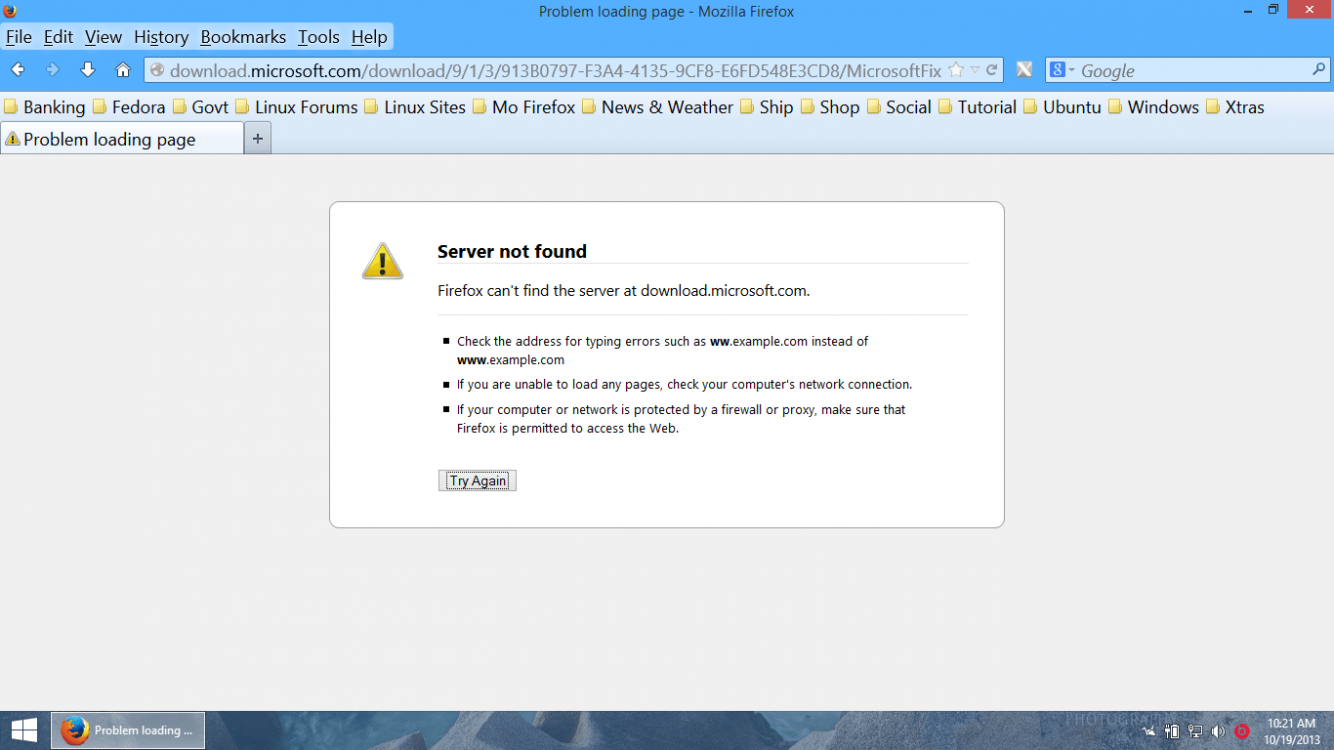Screen dimensions: 1334x750
Task: Reload the page with the refresh icon
Action: tap(992, 70)
